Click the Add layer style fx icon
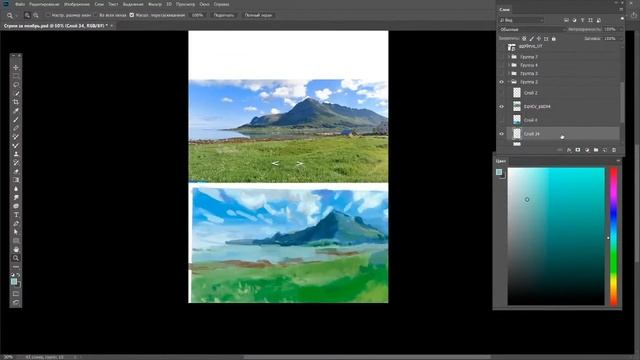The height and width of the screenshot is (360, 640). (569, 150)
